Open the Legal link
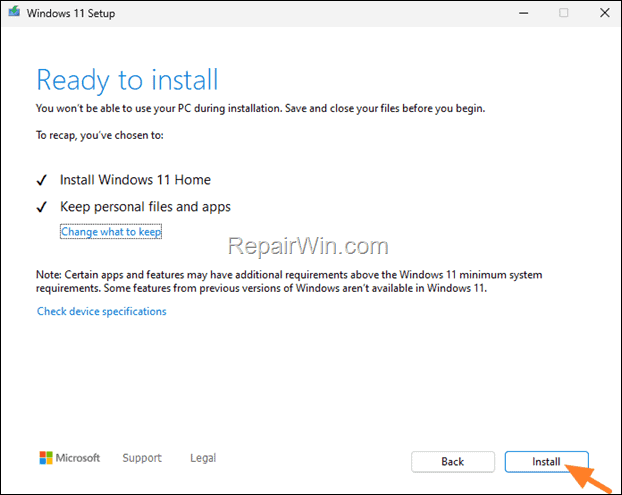Image resolution: width=622 pixels, height=495 pixels. click(203, 458)
